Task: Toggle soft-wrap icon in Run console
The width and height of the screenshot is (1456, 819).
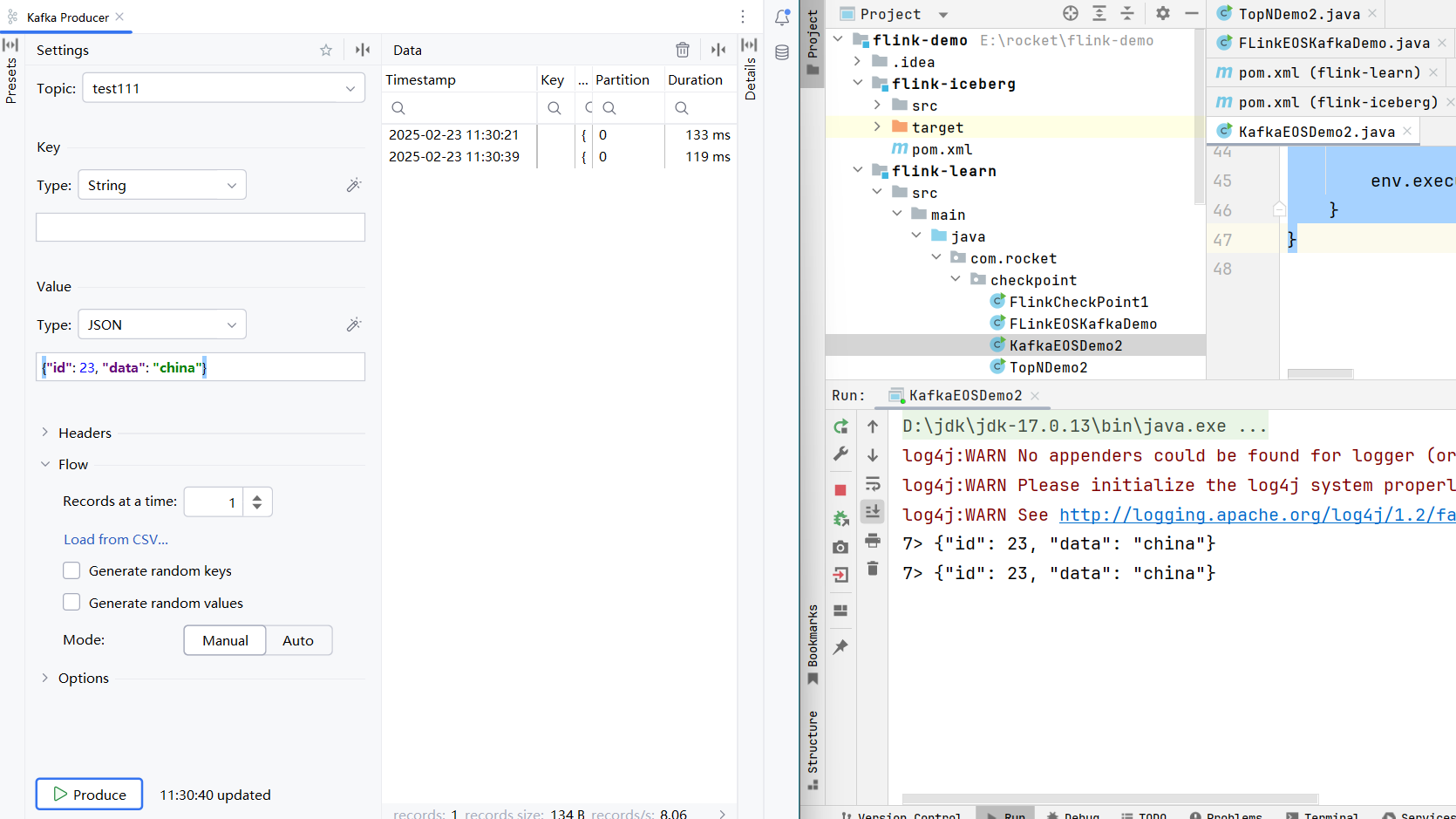Action: 873,483
